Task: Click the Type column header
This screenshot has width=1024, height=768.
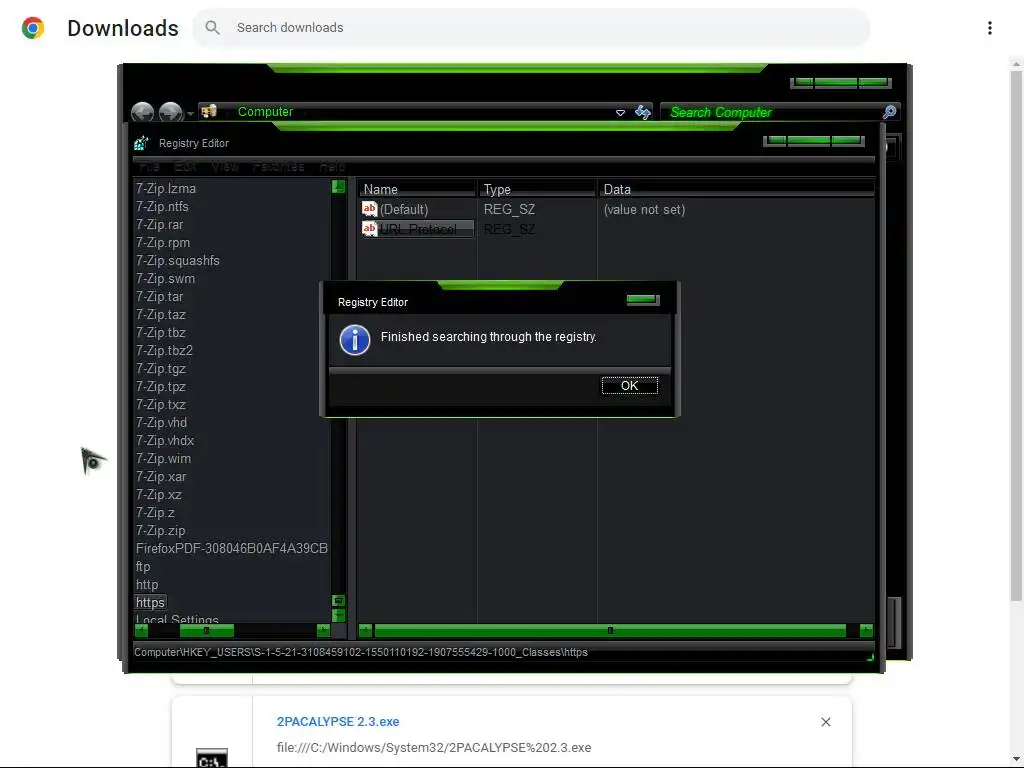Action: [x=537, y=189]
